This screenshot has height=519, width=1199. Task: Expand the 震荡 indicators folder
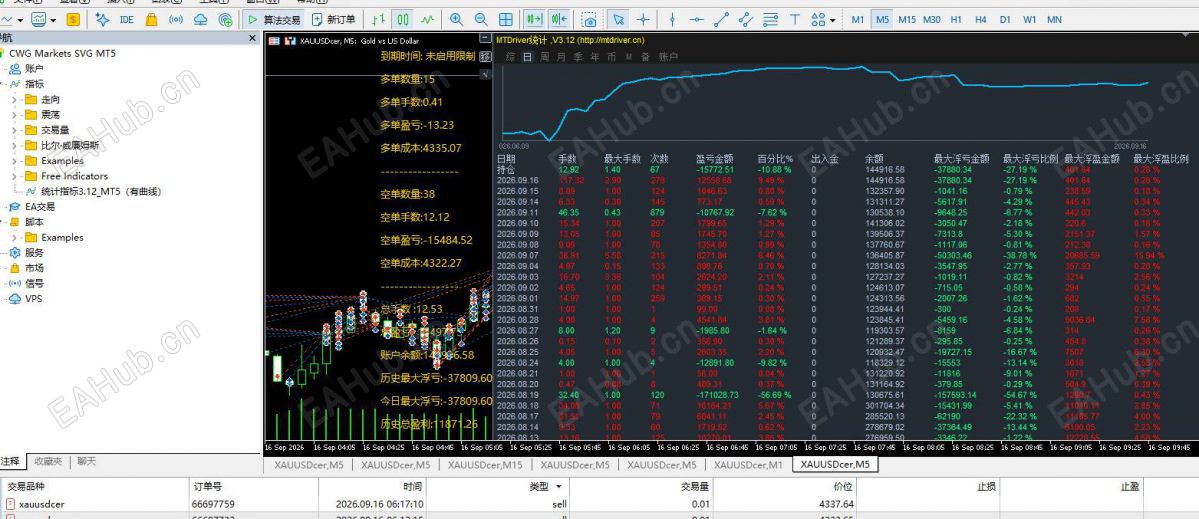14,115
